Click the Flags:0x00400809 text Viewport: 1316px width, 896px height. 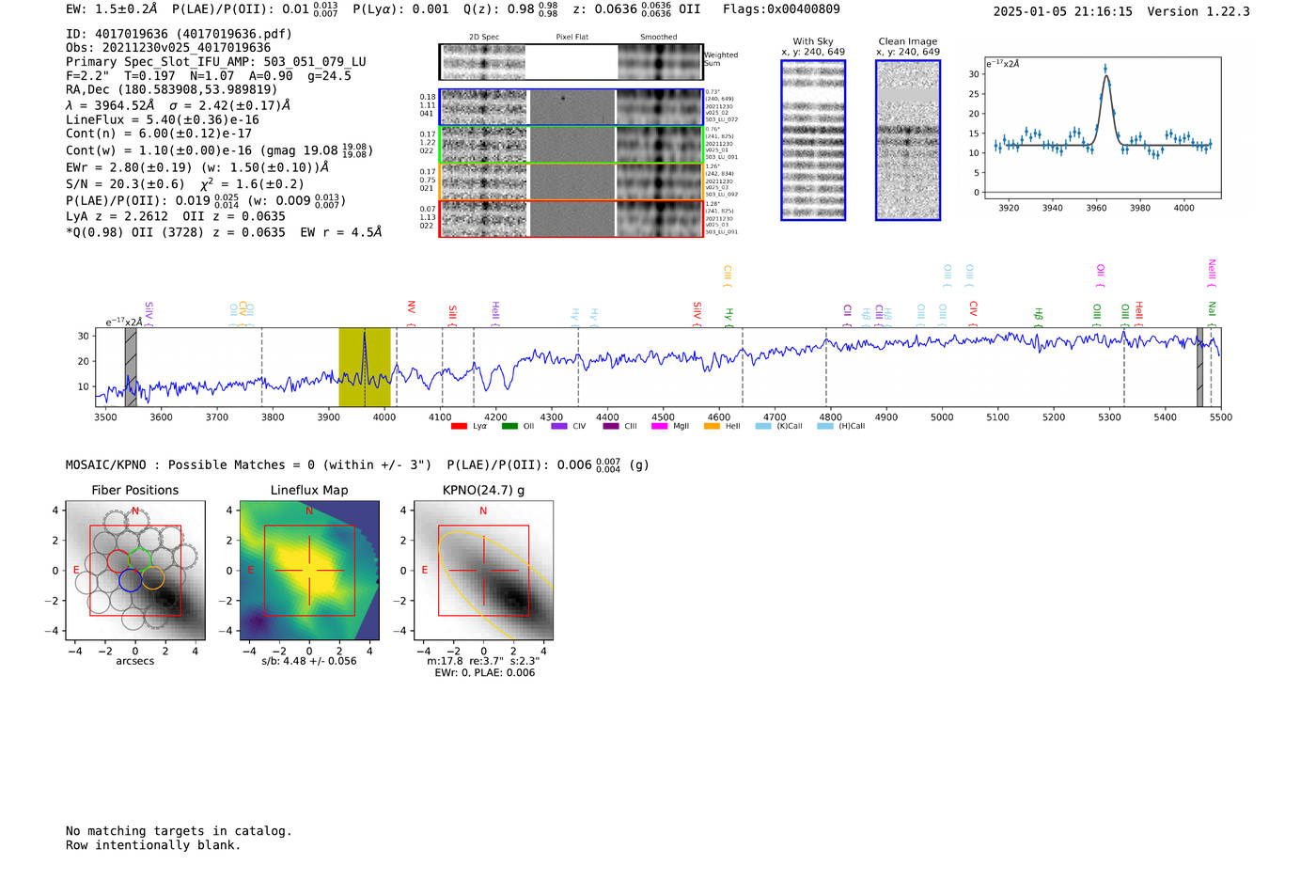click(781, 9)
